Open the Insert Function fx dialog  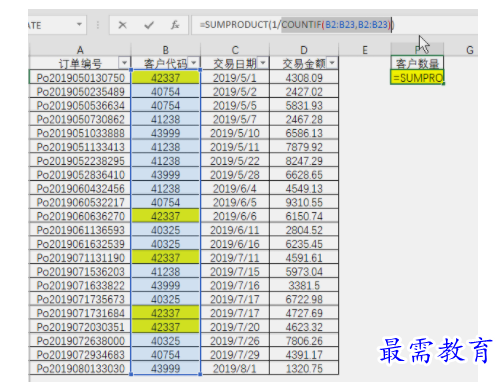pos(175,25)
